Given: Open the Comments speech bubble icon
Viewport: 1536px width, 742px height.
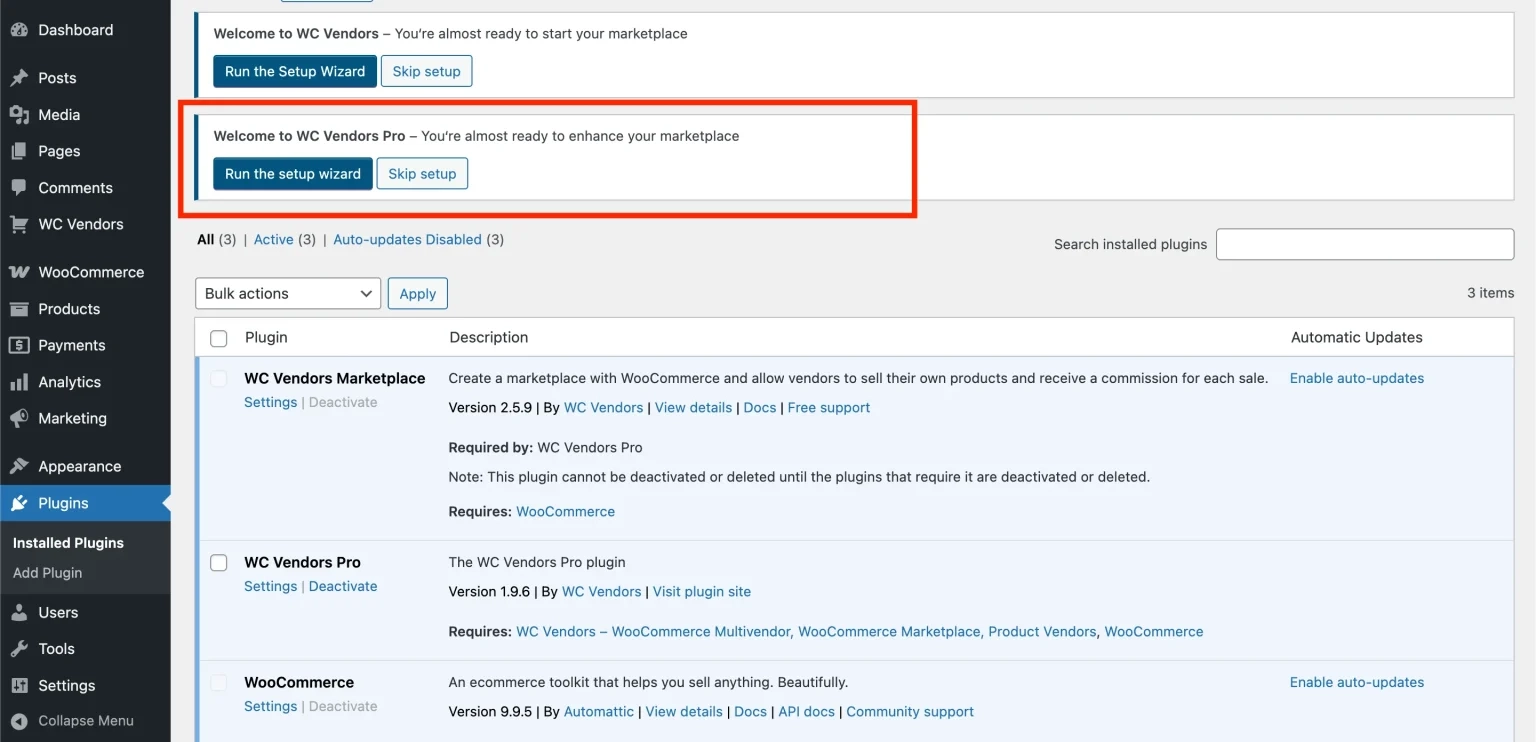Looking at the screenshot, I should (x=19, y=188).
